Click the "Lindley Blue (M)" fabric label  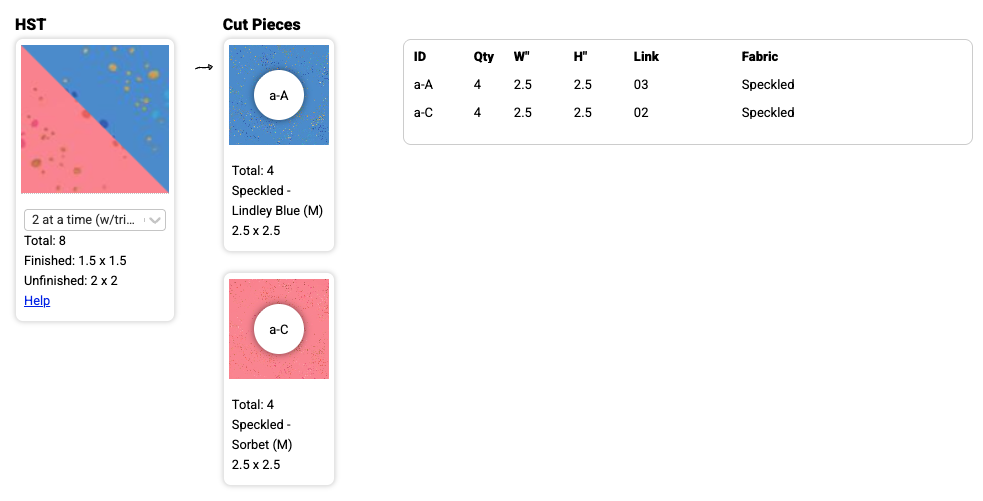[277, 210]
